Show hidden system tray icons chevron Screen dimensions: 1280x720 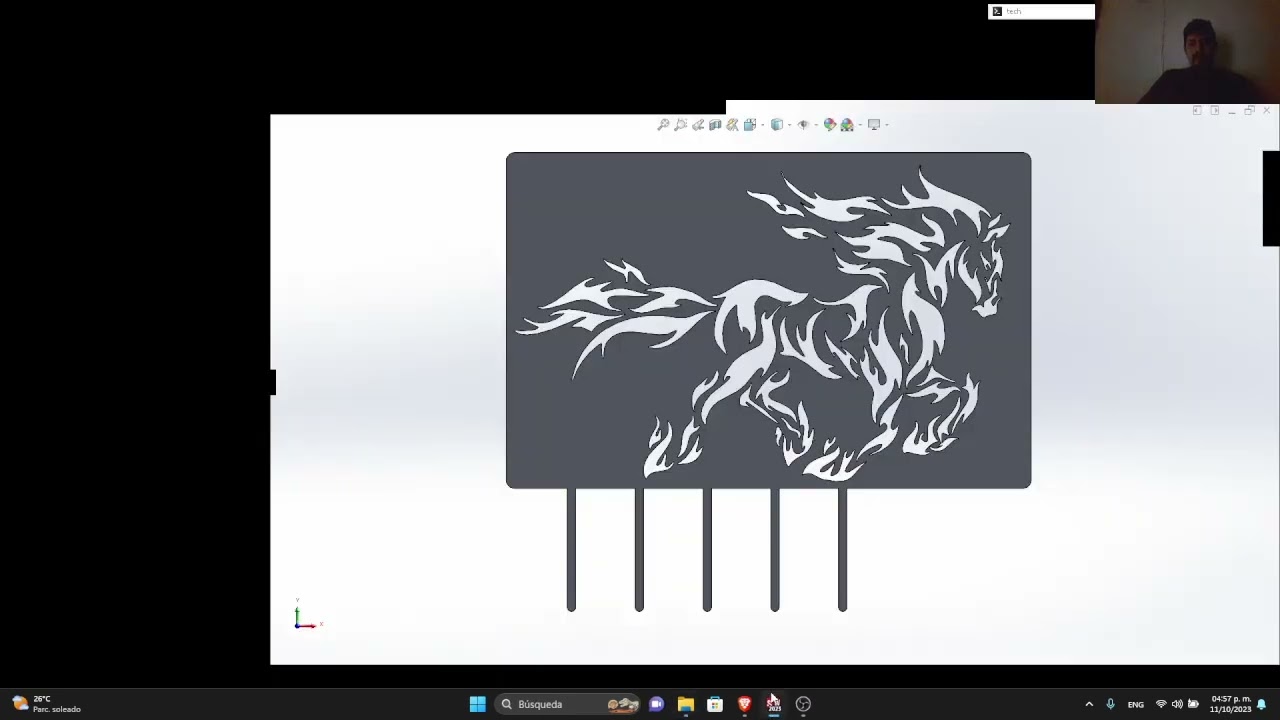pos(1089,704)
